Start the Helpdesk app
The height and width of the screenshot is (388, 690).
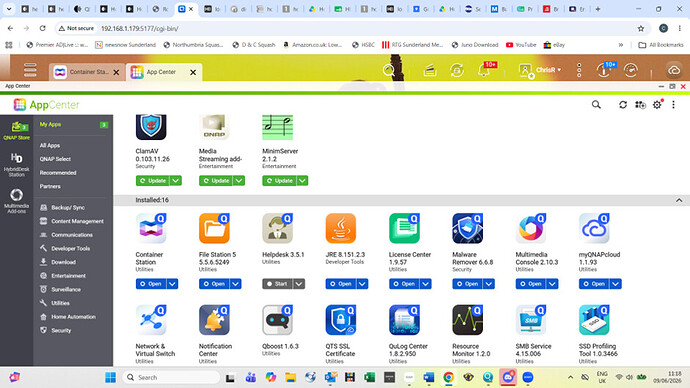pyautogui.click(x=278, y=284)
